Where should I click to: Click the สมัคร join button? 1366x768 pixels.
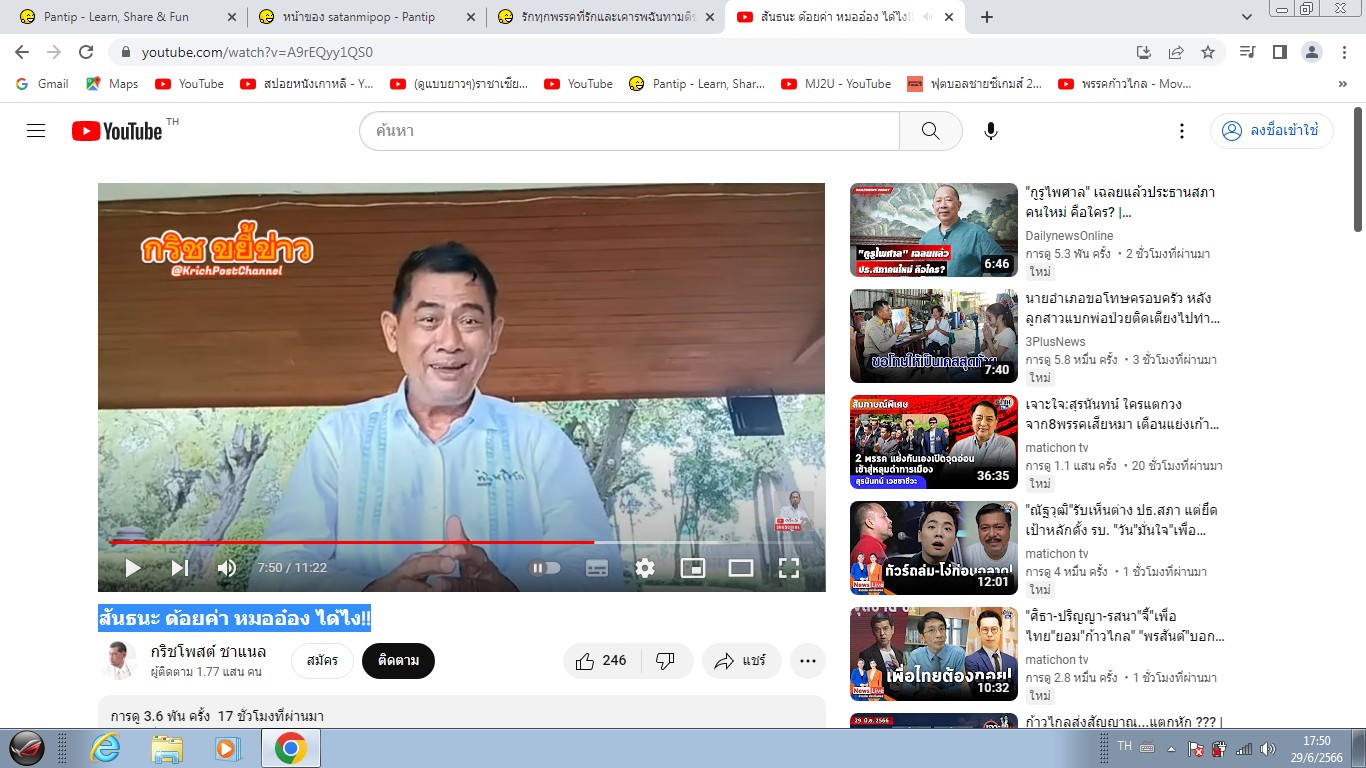click(x=322, y=660)
